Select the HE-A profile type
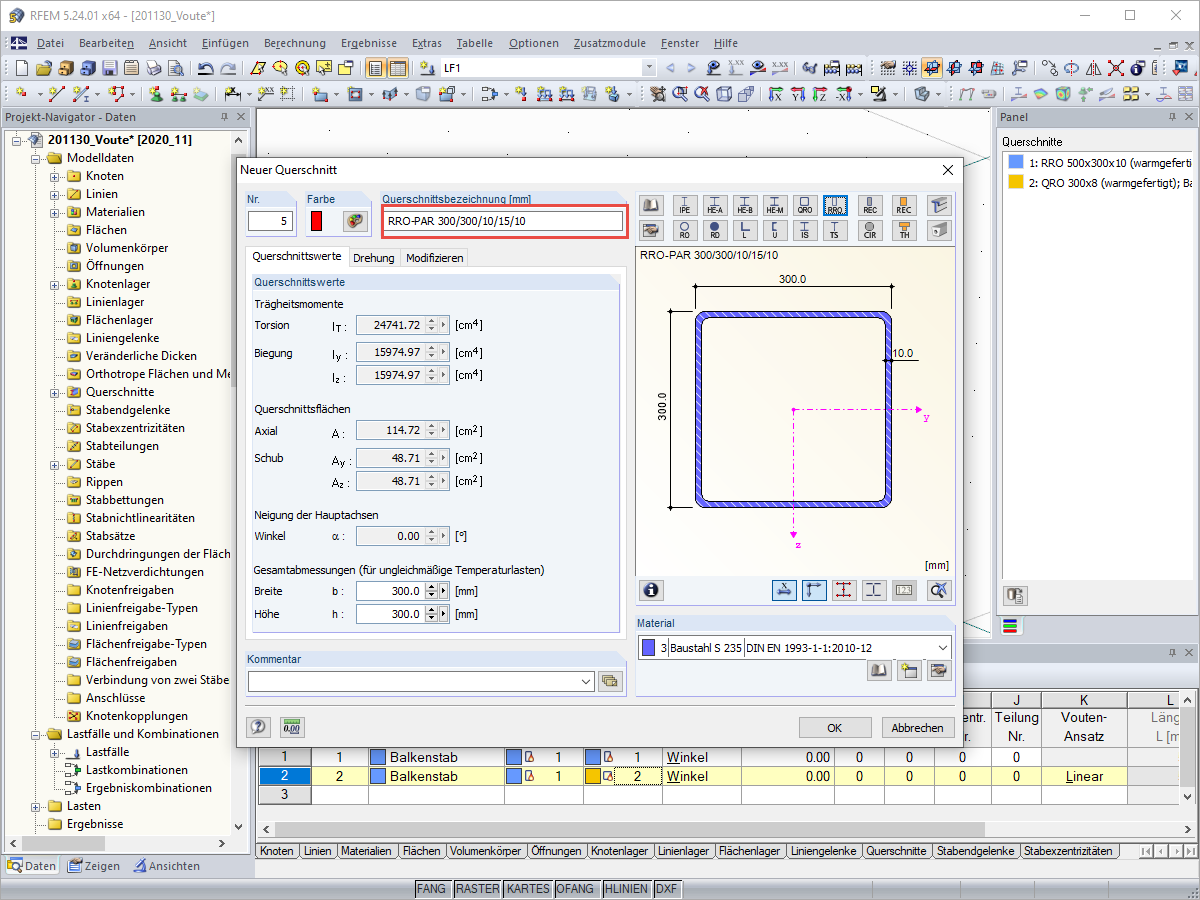Image resolution: width=1200 pixels, height=900 pixels. tap(715, 205)
